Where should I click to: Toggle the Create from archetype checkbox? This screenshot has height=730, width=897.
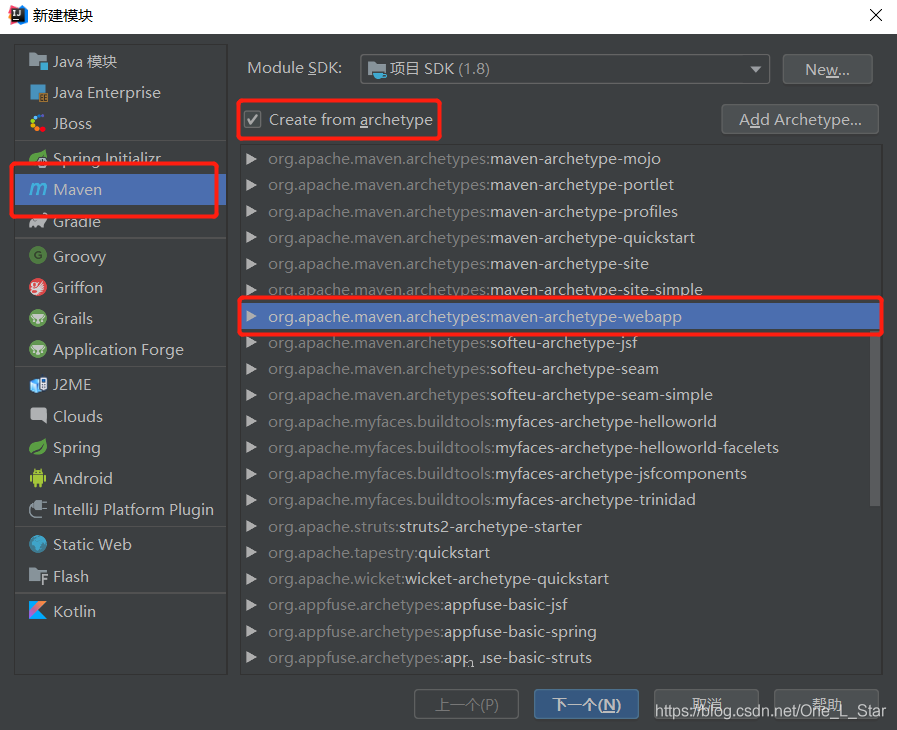click(x=252, y=120)
